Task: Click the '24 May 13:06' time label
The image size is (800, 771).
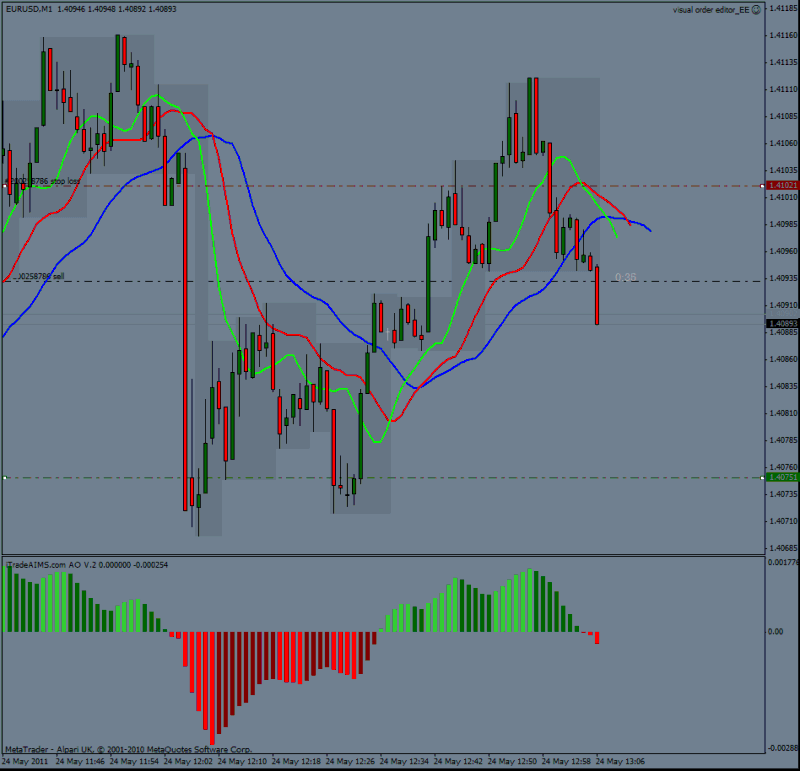Action: pos(620,761)
